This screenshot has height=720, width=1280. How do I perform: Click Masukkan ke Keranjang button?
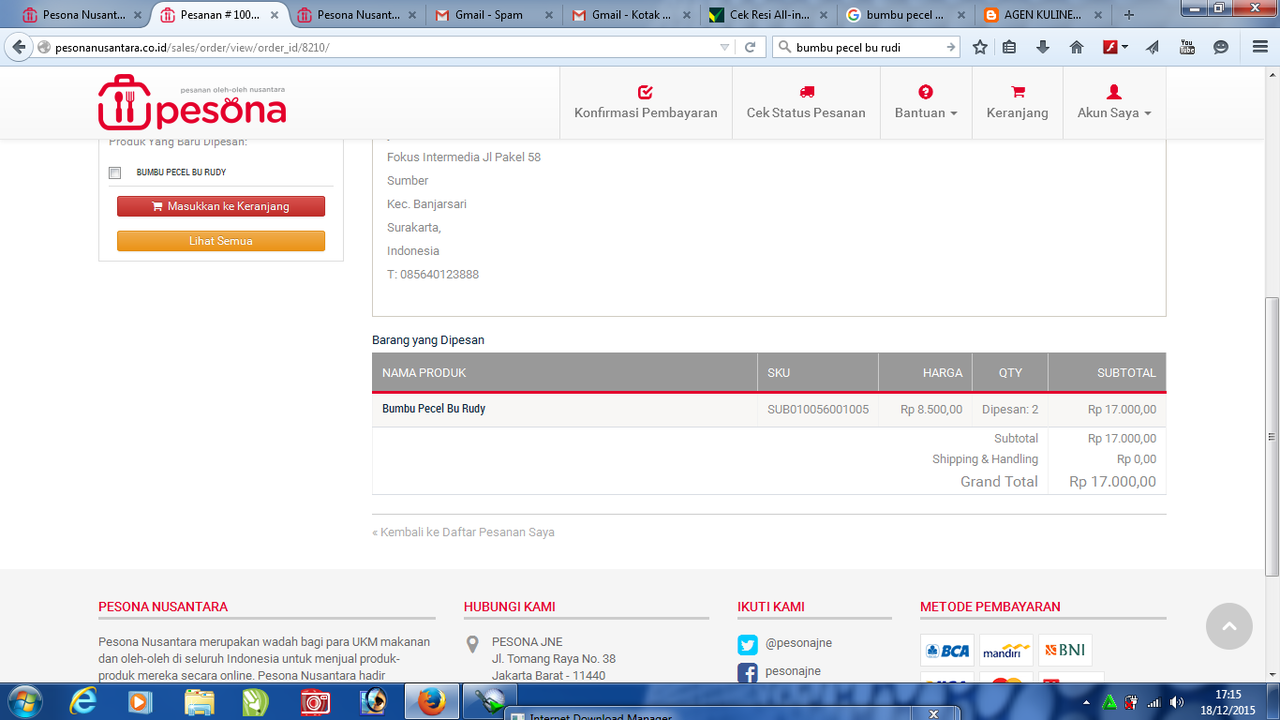click(221, 206)
